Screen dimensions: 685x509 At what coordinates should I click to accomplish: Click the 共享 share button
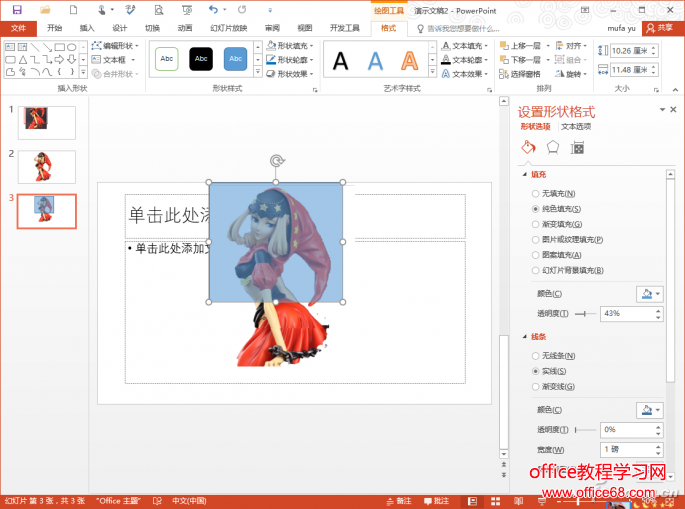659,28
